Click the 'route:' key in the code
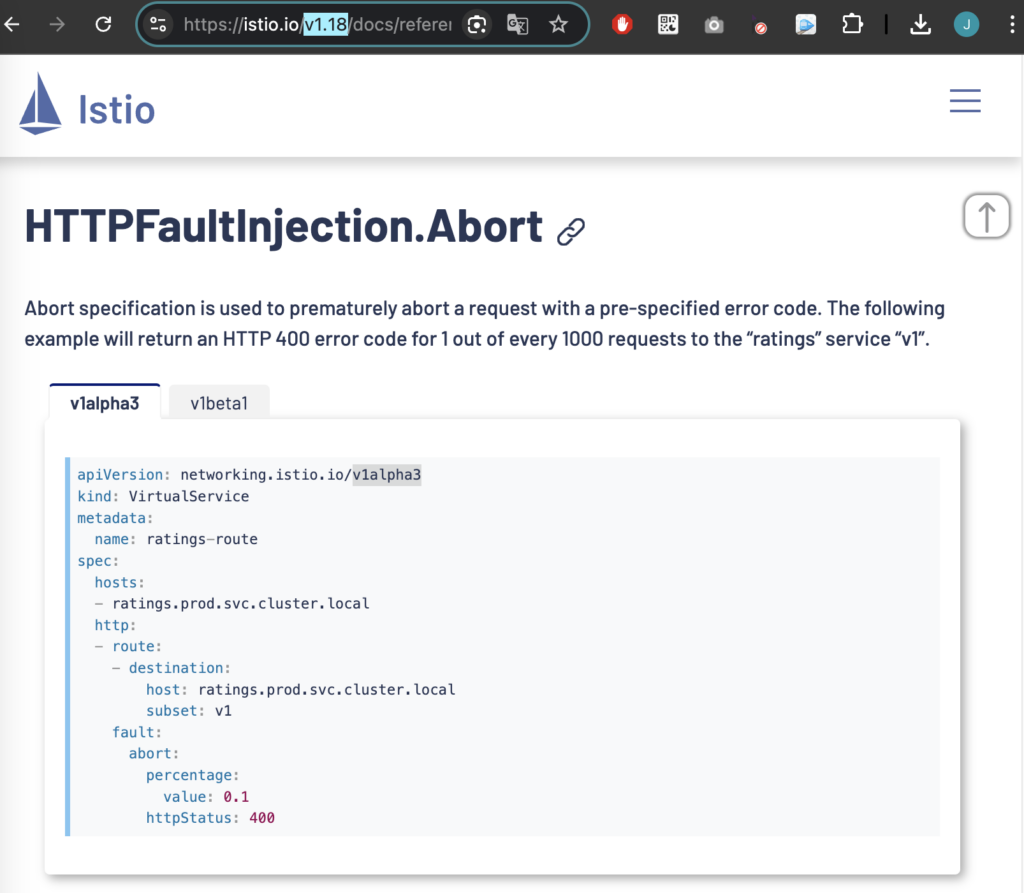1024x893 pixels. point(136,646)
